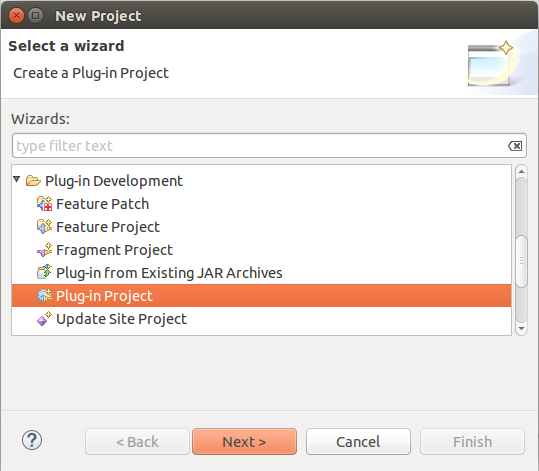The height and width of the screenshot is (471, 539).
Task: Click the wizard list scroll down arrow
Action: coord(521,329)
